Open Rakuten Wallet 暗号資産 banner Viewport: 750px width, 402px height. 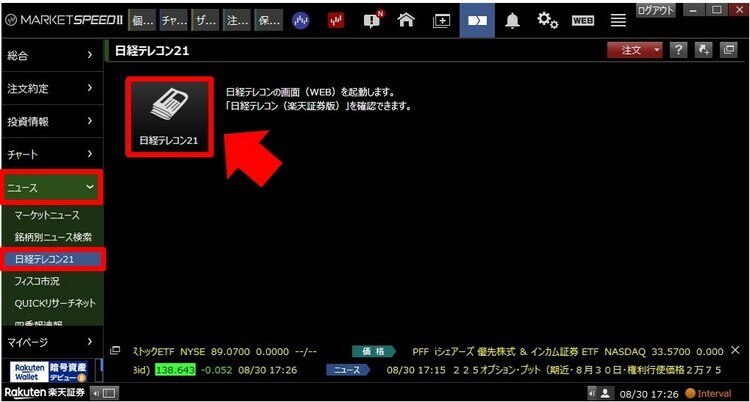coord(49,372)
